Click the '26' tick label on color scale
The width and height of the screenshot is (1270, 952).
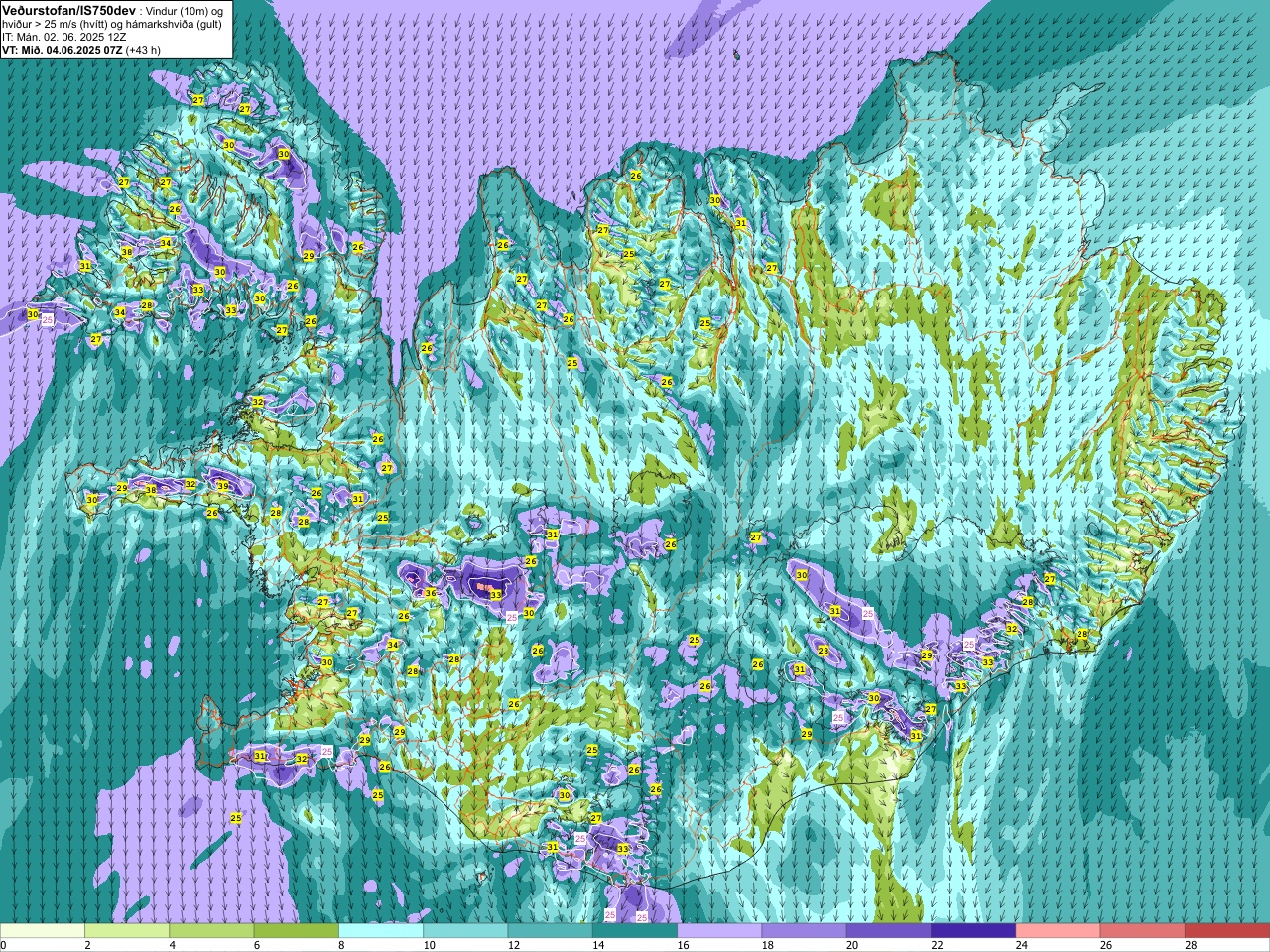(x=1106, y=945)
